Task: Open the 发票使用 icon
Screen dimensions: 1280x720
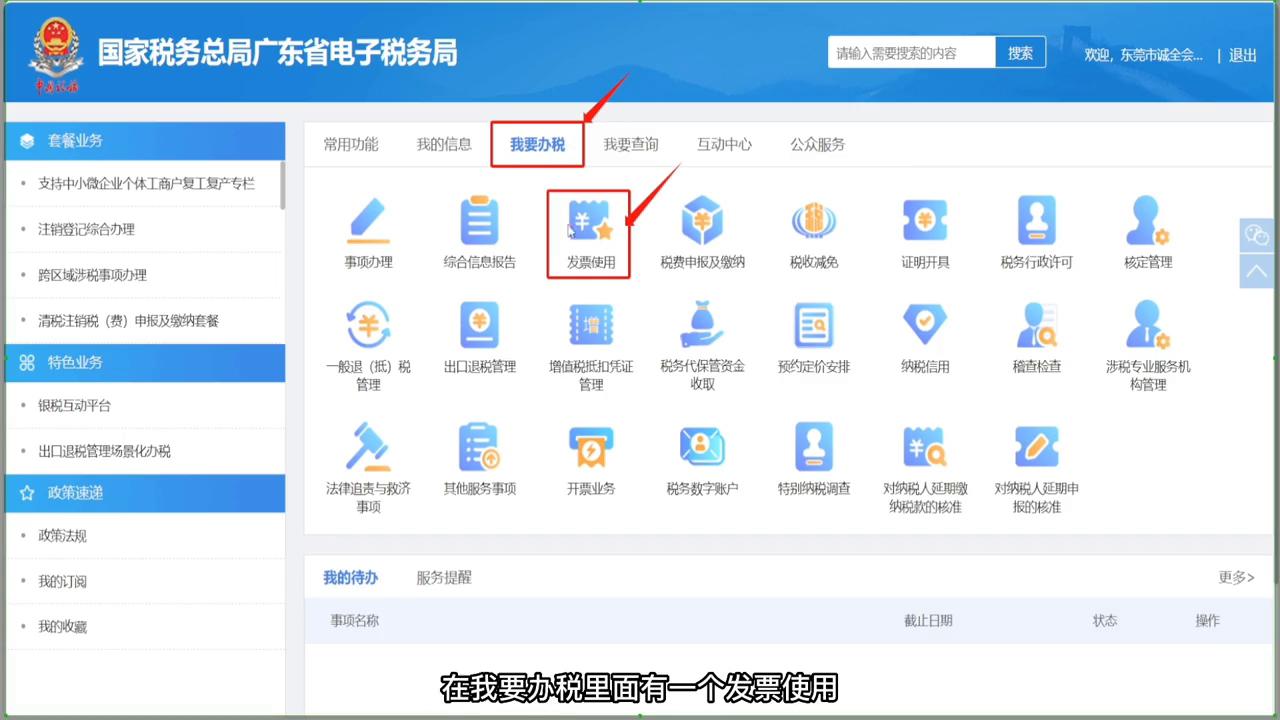Action: coord(588,232)
